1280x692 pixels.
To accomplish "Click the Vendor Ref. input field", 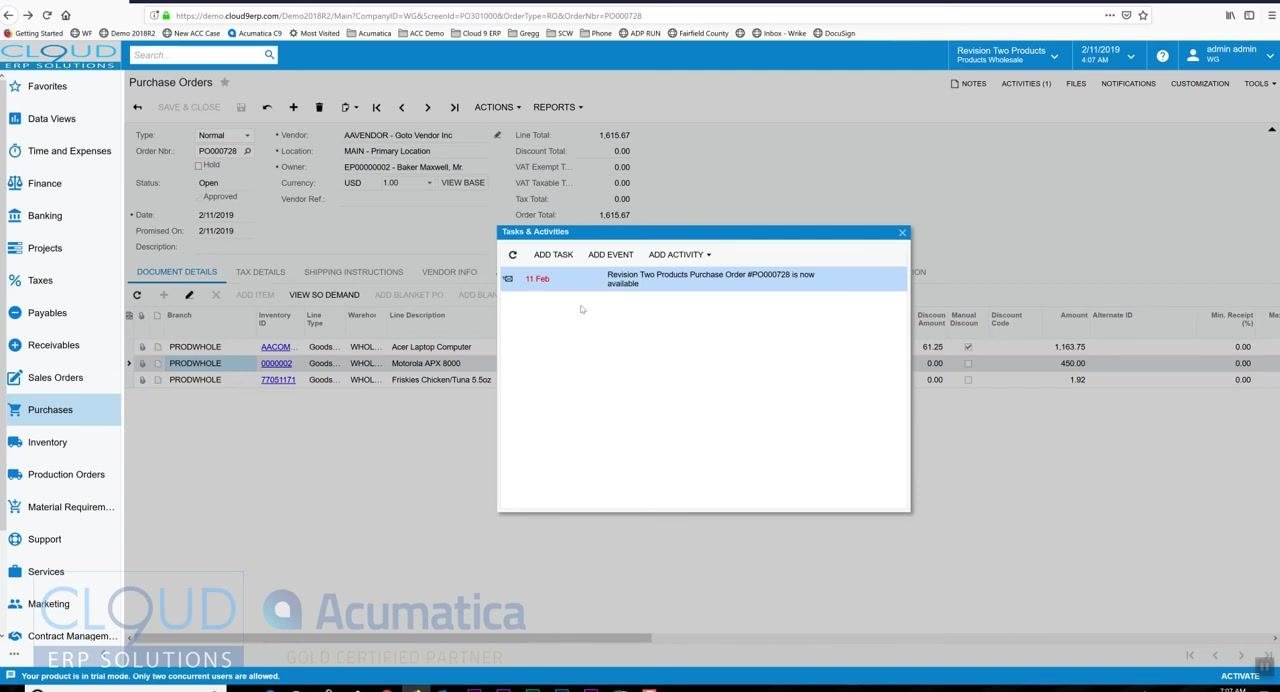I will pyautogui.click(x=416, y=199).
